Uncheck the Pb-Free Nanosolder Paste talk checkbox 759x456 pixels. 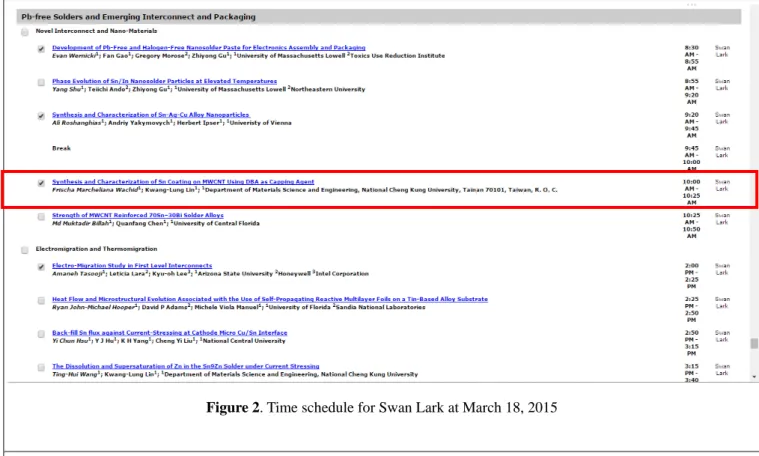point(41,49)
